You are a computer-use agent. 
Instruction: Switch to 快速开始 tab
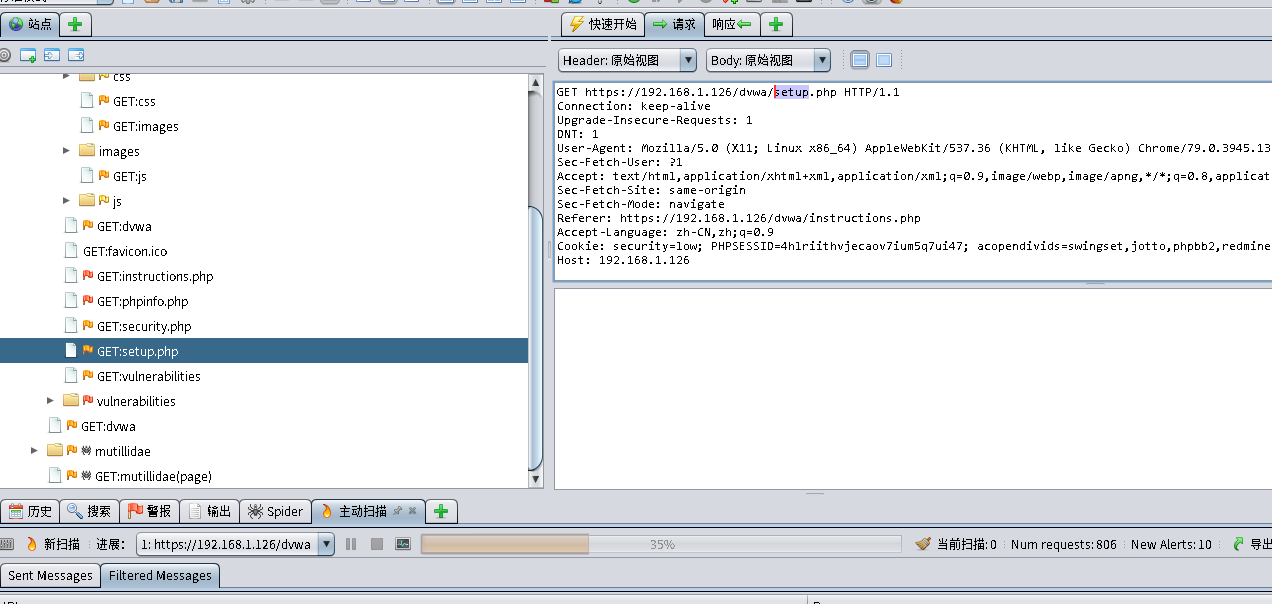(x=603, y=24)
